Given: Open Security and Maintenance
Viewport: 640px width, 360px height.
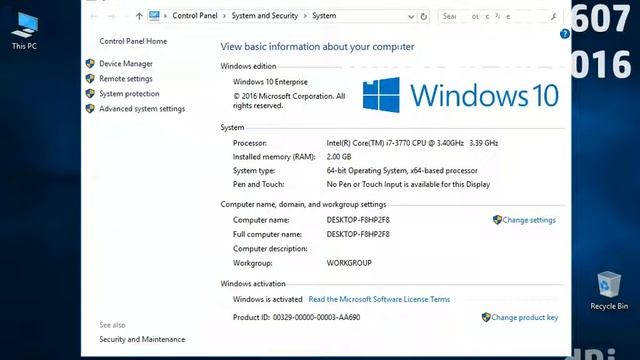Looking at the screenshot, I should (142, 339).
